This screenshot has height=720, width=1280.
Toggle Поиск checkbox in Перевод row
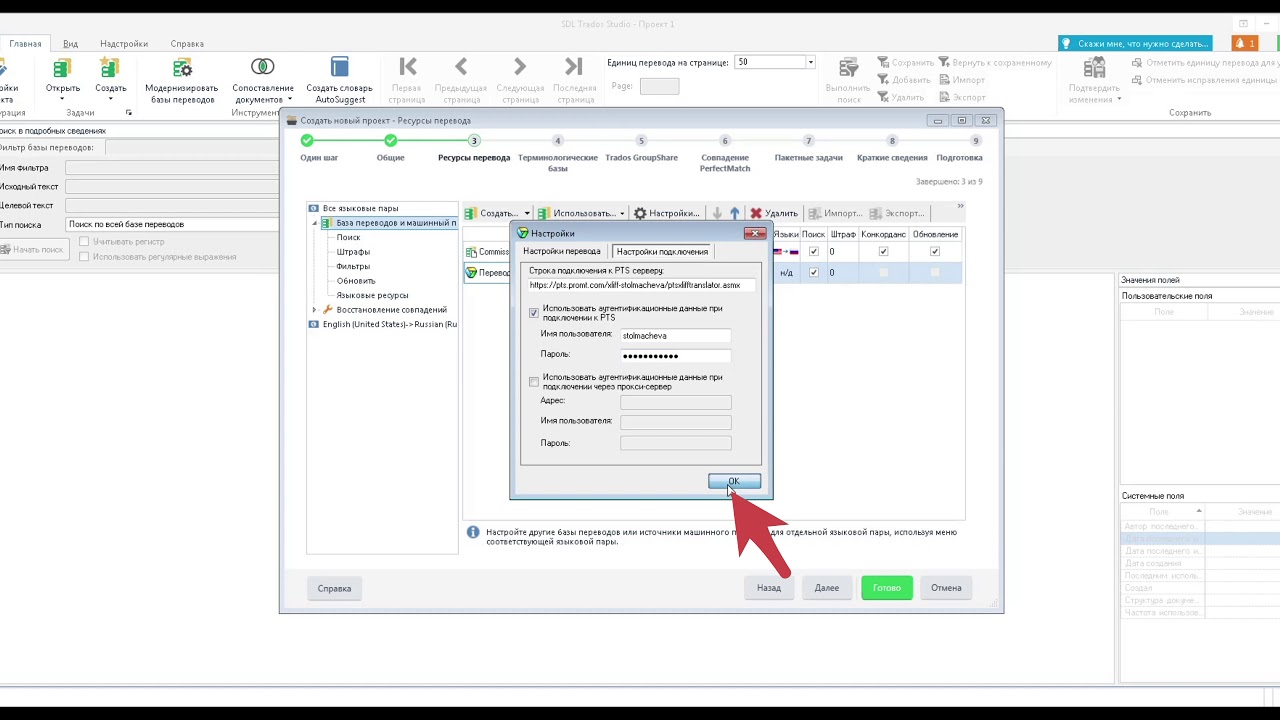click(x=813, y=272)
